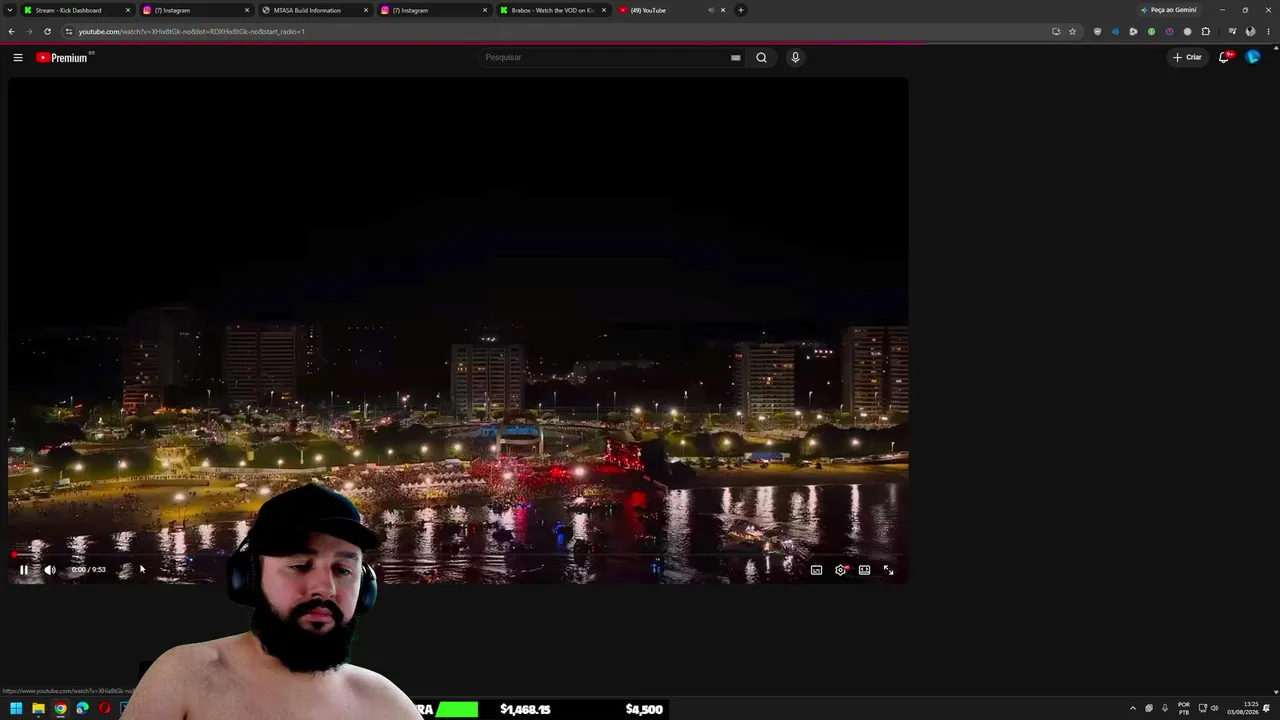1280x720 pixels.
Task: Close the MTASA Build Information tab
Action: coord(366,10)
